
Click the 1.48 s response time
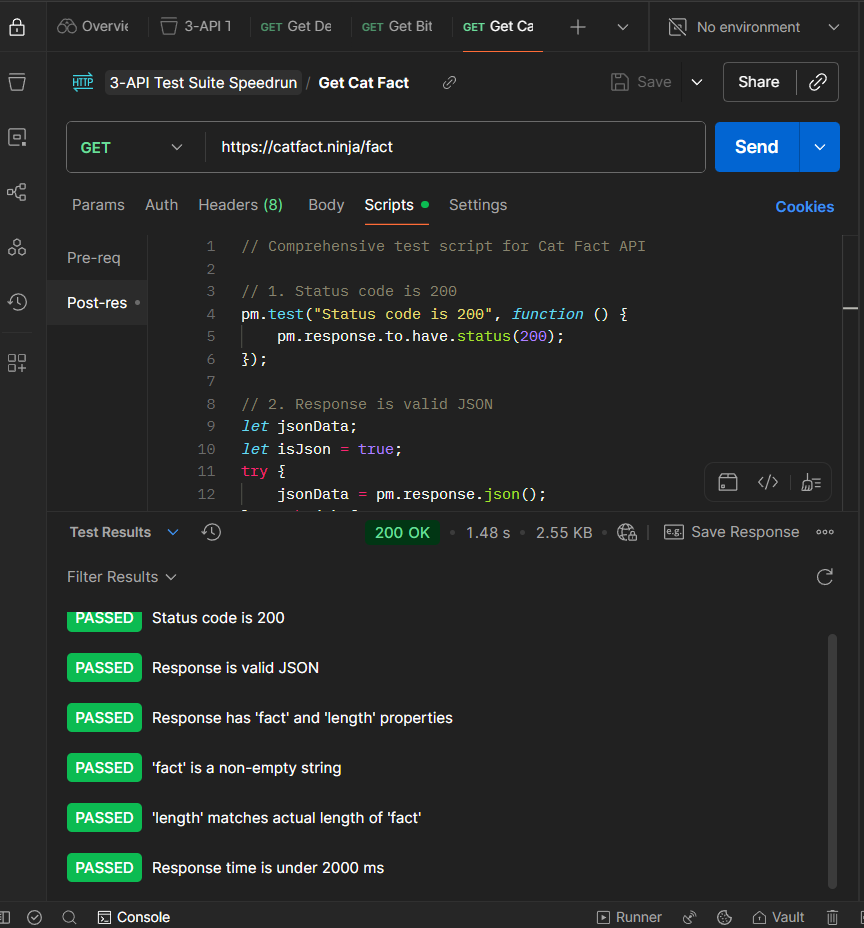click(488, 533)
